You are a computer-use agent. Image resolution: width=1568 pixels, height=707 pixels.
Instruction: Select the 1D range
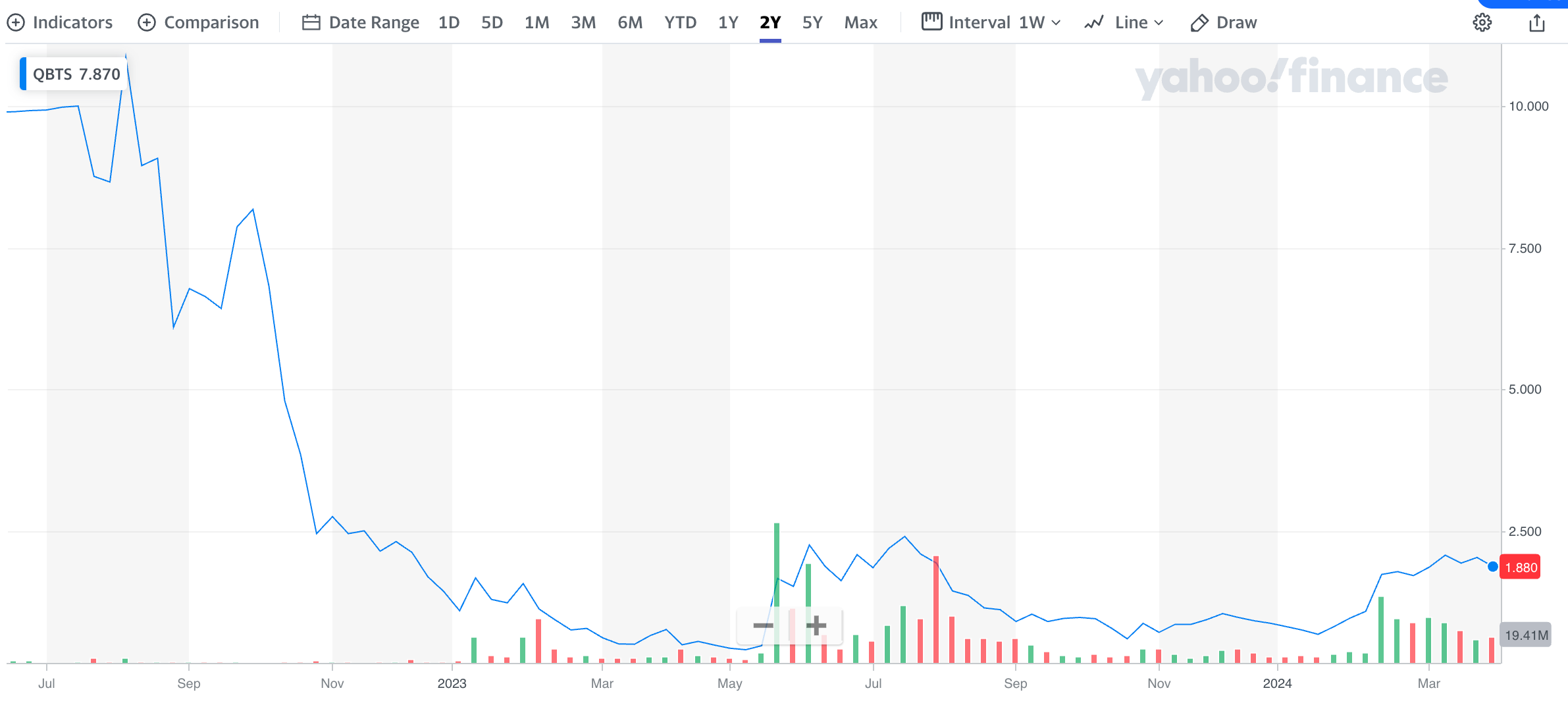(x=449, y=22)
